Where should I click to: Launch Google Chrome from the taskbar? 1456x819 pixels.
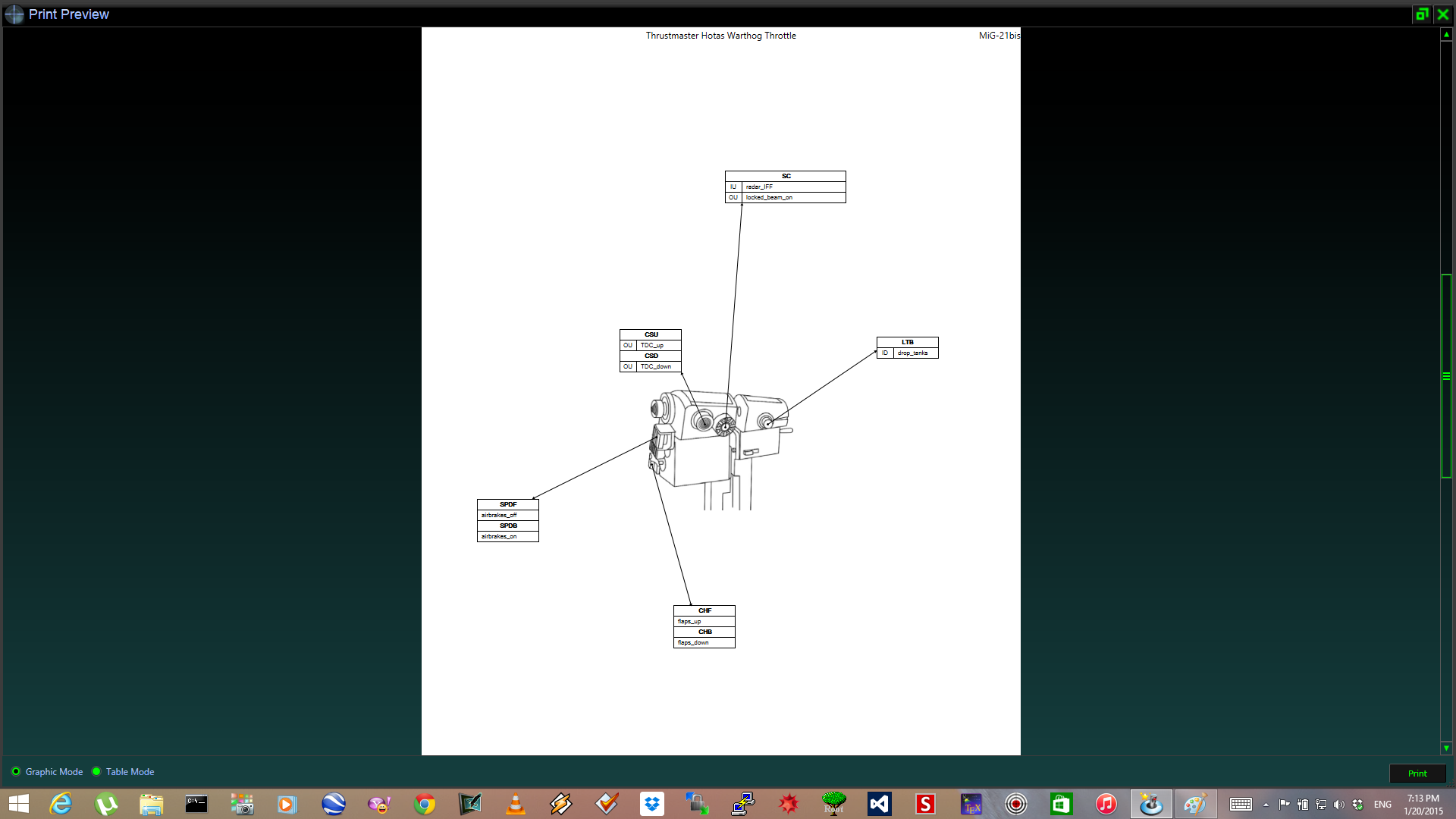click(x=425, y=804)
